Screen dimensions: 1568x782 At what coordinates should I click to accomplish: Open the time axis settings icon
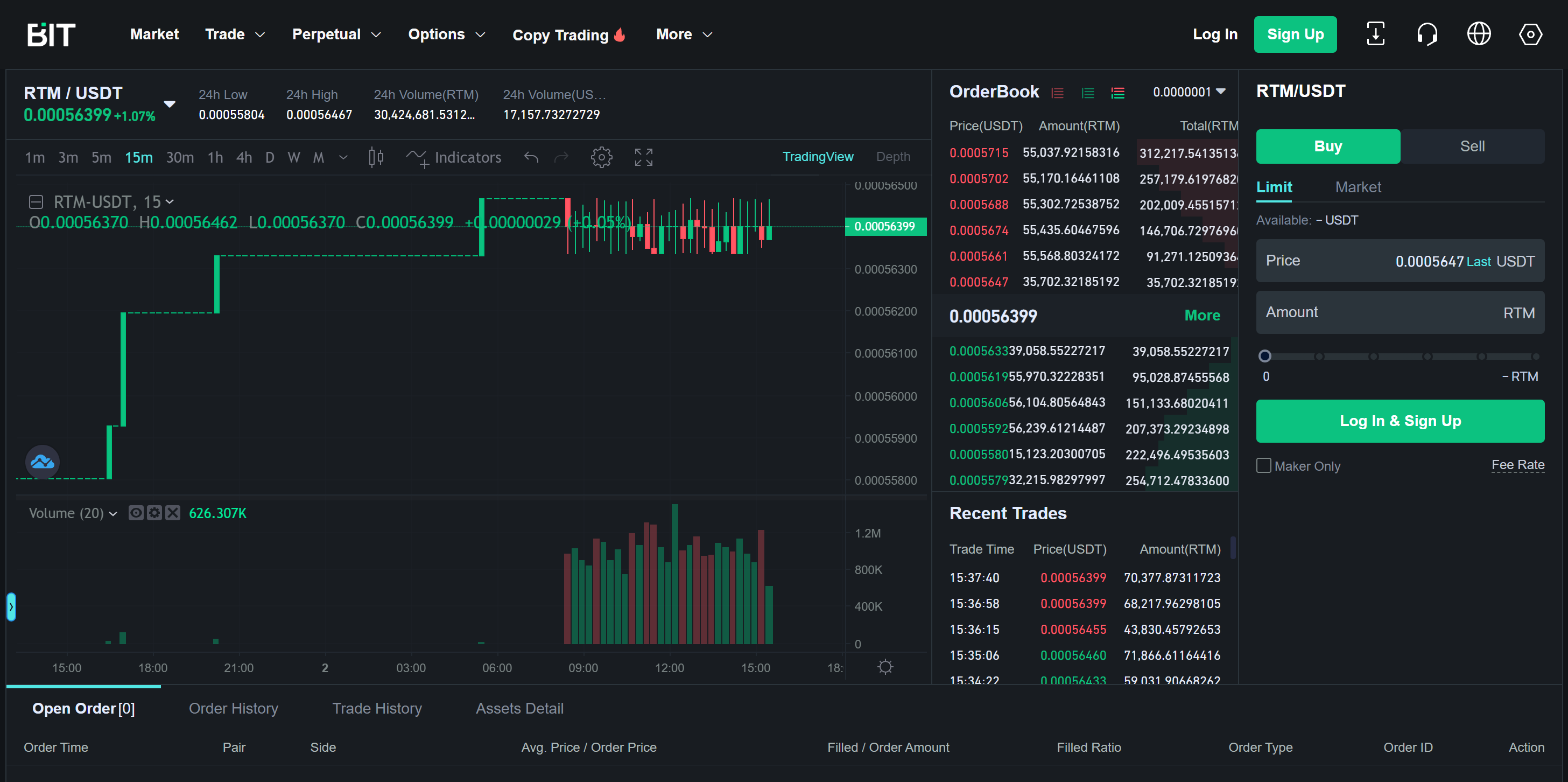coord(885,667)
